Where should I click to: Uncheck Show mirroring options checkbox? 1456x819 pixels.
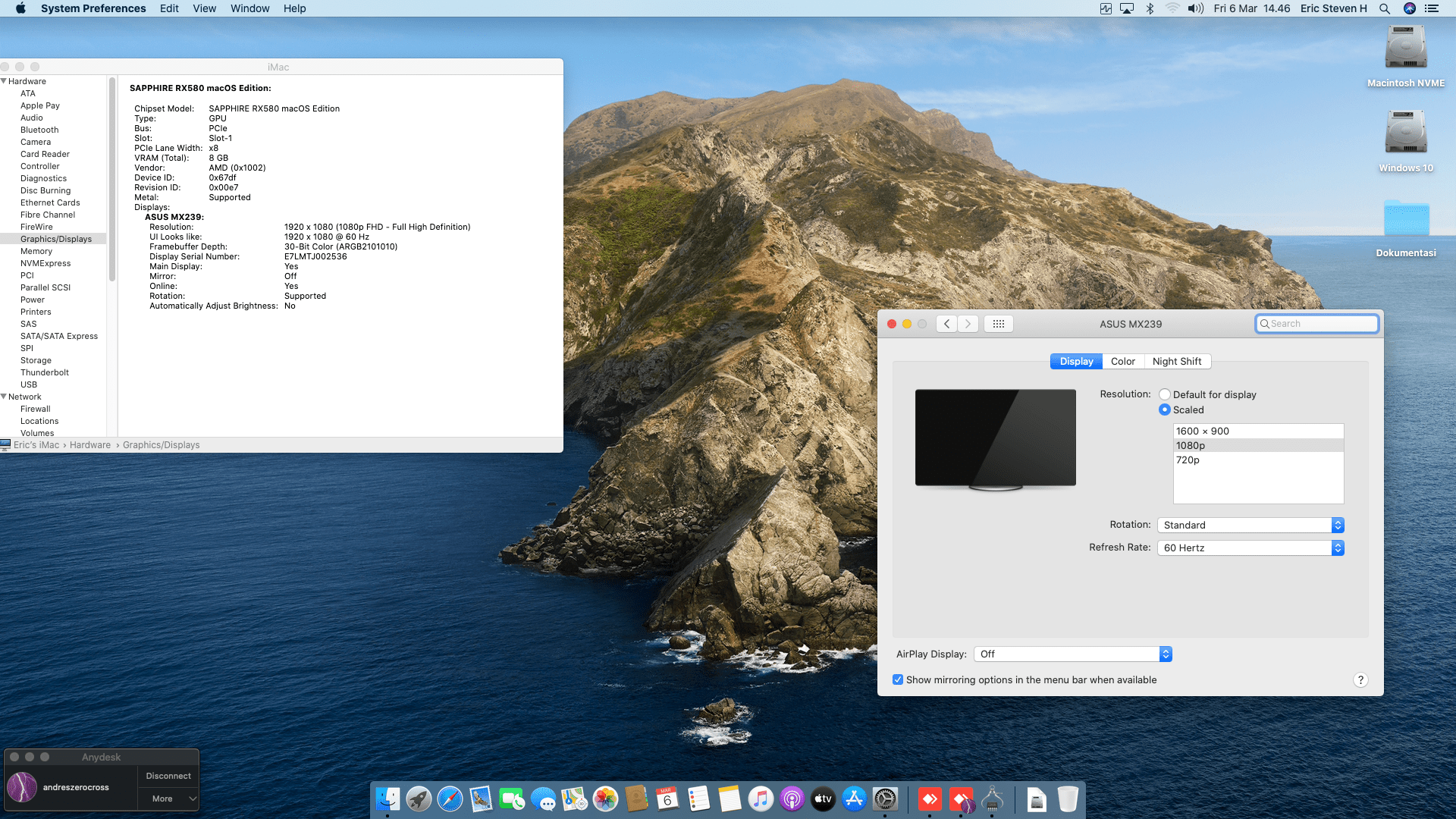click(898, 679)
